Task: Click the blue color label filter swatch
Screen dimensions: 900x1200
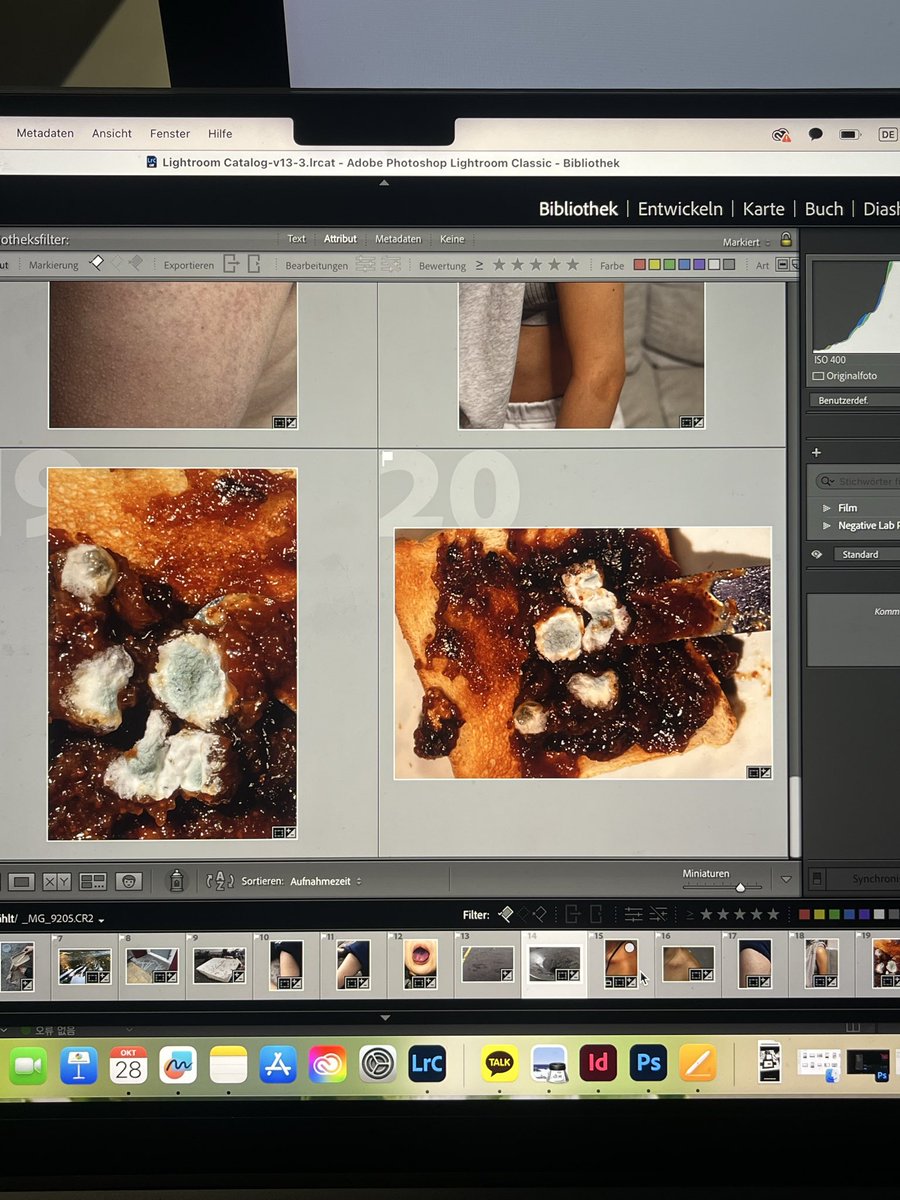Action: click(x=684, y=265)
